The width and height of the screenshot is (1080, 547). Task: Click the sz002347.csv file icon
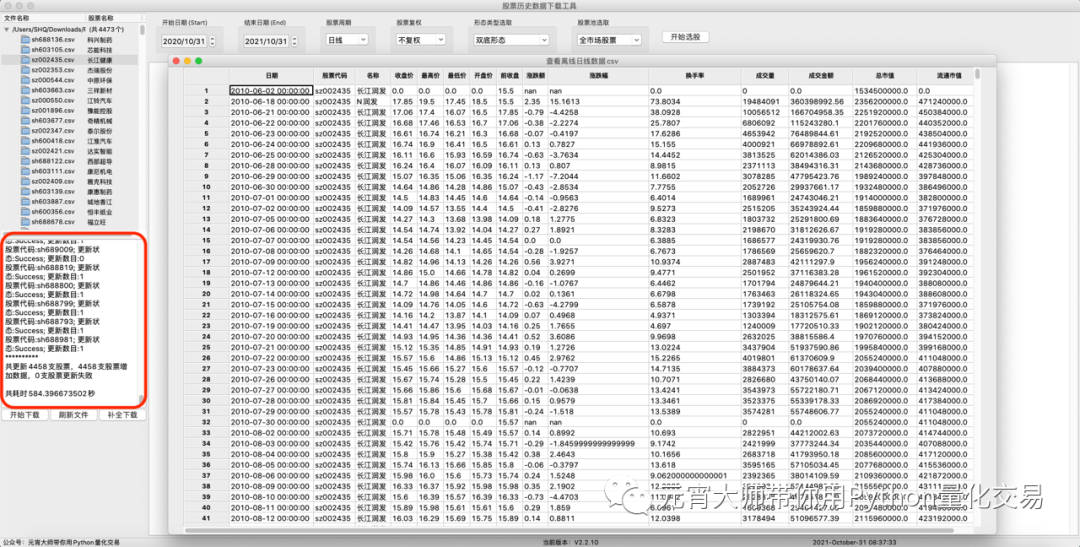click(x=25, y=130)
